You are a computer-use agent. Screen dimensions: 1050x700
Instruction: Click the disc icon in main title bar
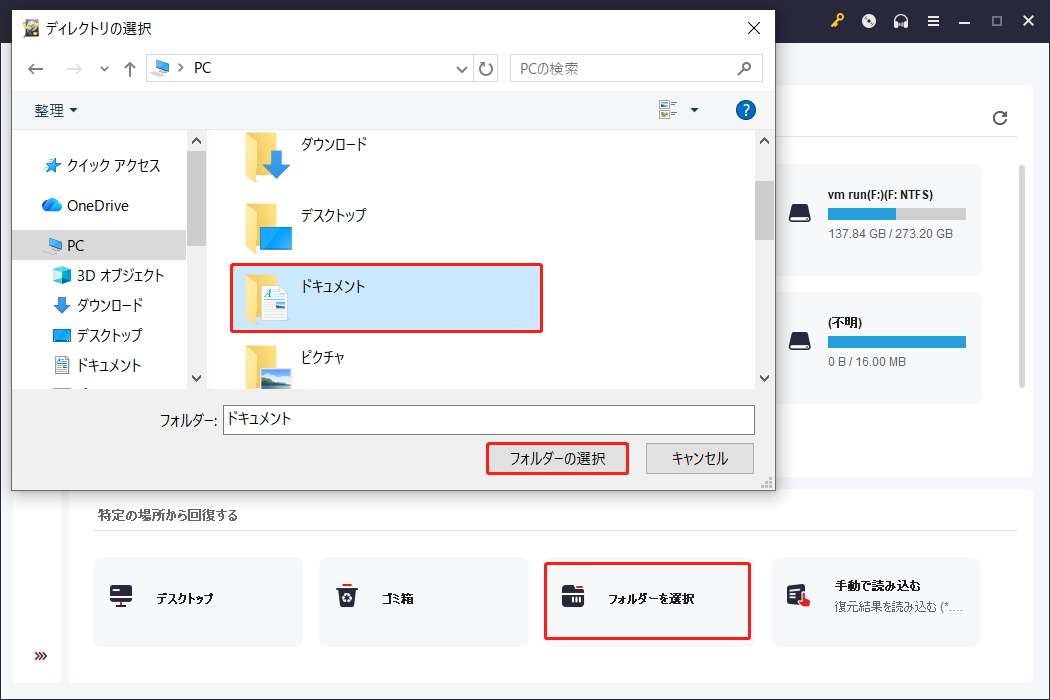[869, 21]
